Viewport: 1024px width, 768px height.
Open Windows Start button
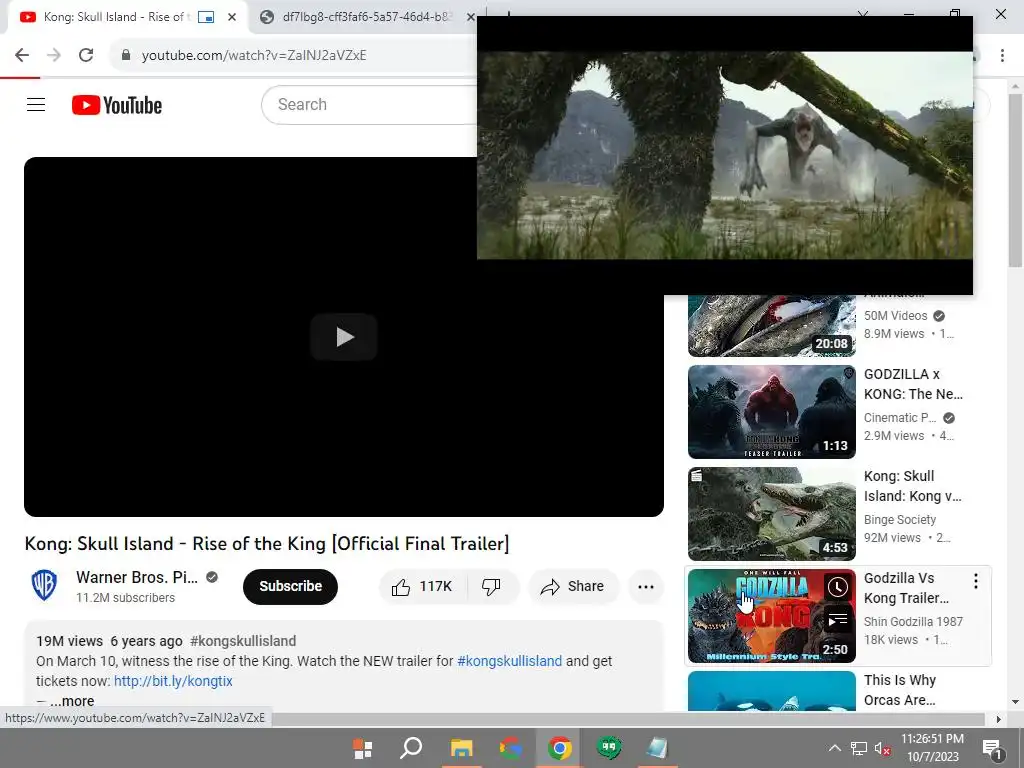[362, 748]
